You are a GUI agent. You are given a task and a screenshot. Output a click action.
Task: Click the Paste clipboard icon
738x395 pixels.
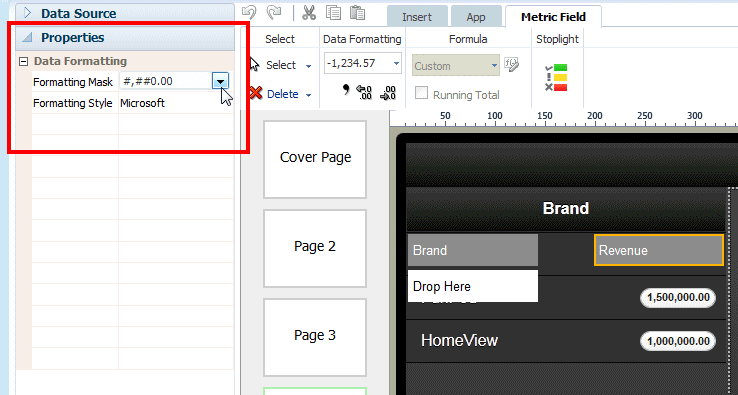pyautogui.click(x=358, y=13)
